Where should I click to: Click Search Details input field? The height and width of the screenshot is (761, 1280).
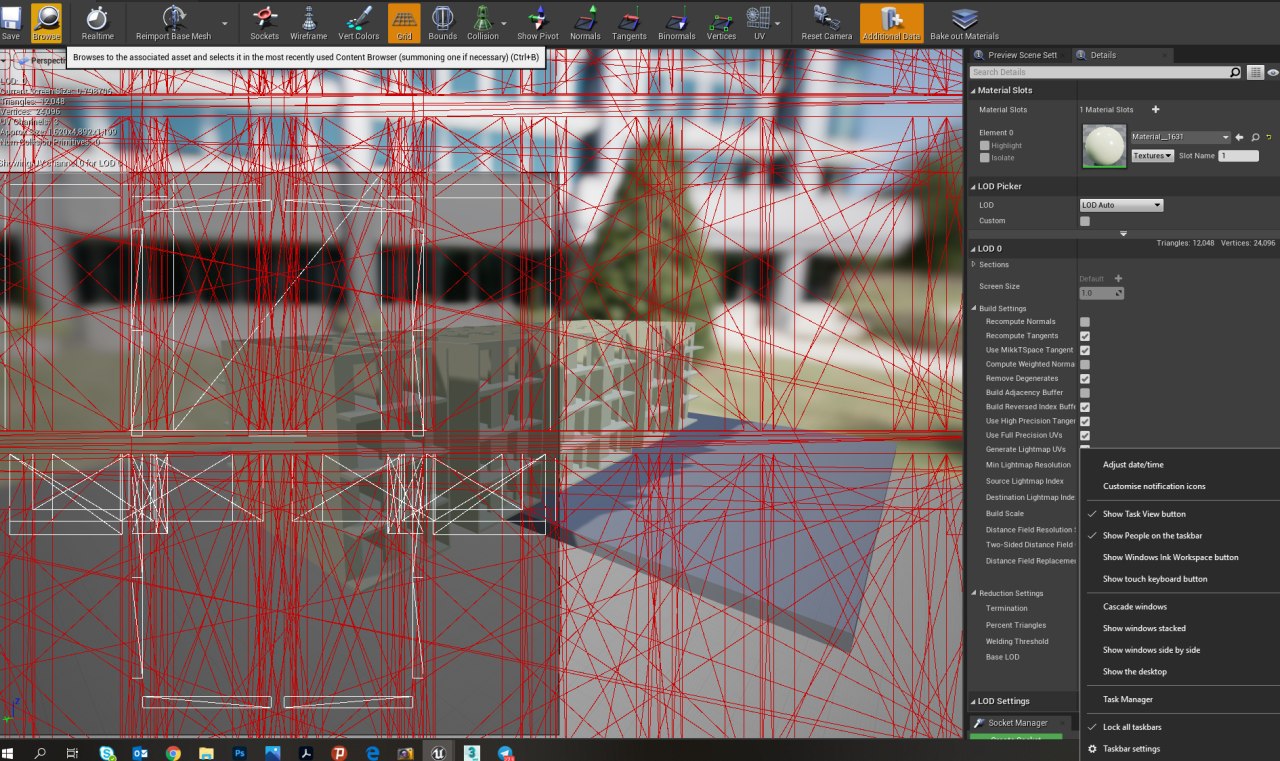pyautogui.click(x=1105, y=72)
